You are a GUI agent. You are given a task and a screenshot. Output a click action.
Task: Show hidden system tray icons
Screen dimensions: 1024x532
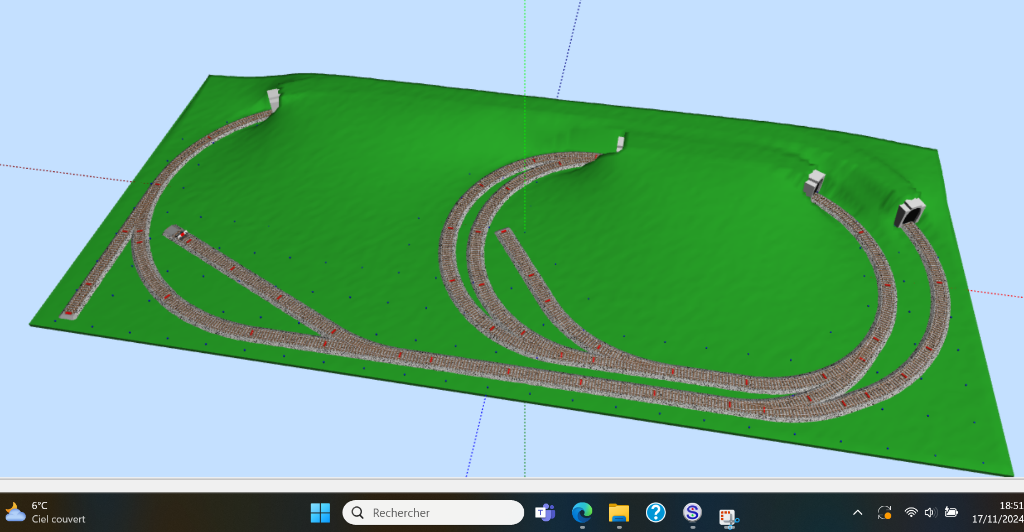(857, 512)
